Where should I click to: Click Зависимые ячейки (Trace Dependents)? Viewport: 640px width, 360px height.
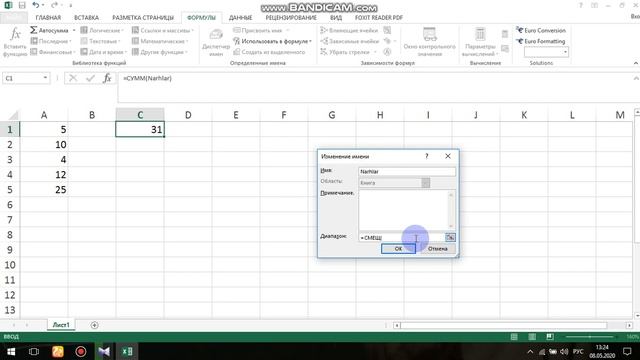point(350,41)
